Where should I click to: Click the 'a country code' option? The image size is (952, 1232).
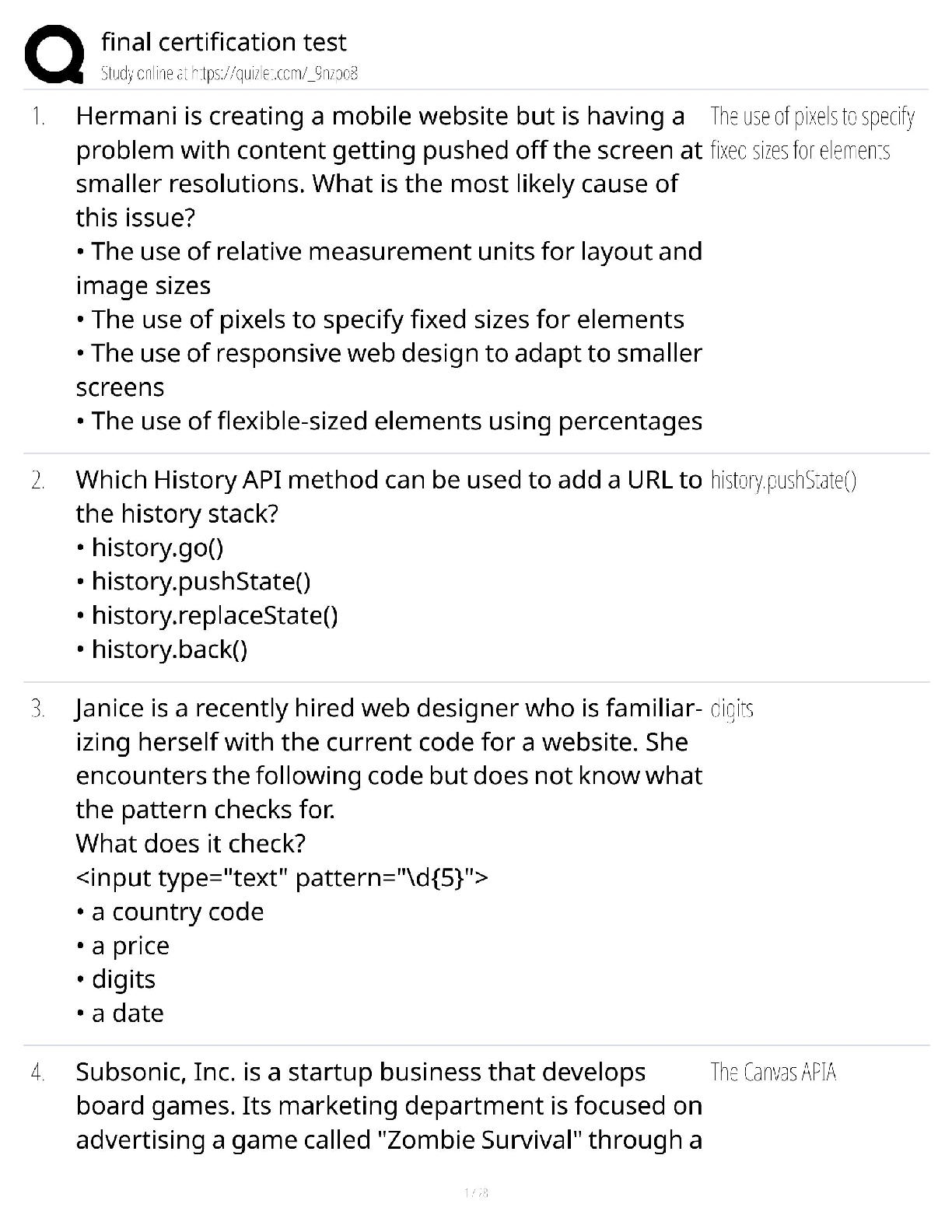(170, 912)
